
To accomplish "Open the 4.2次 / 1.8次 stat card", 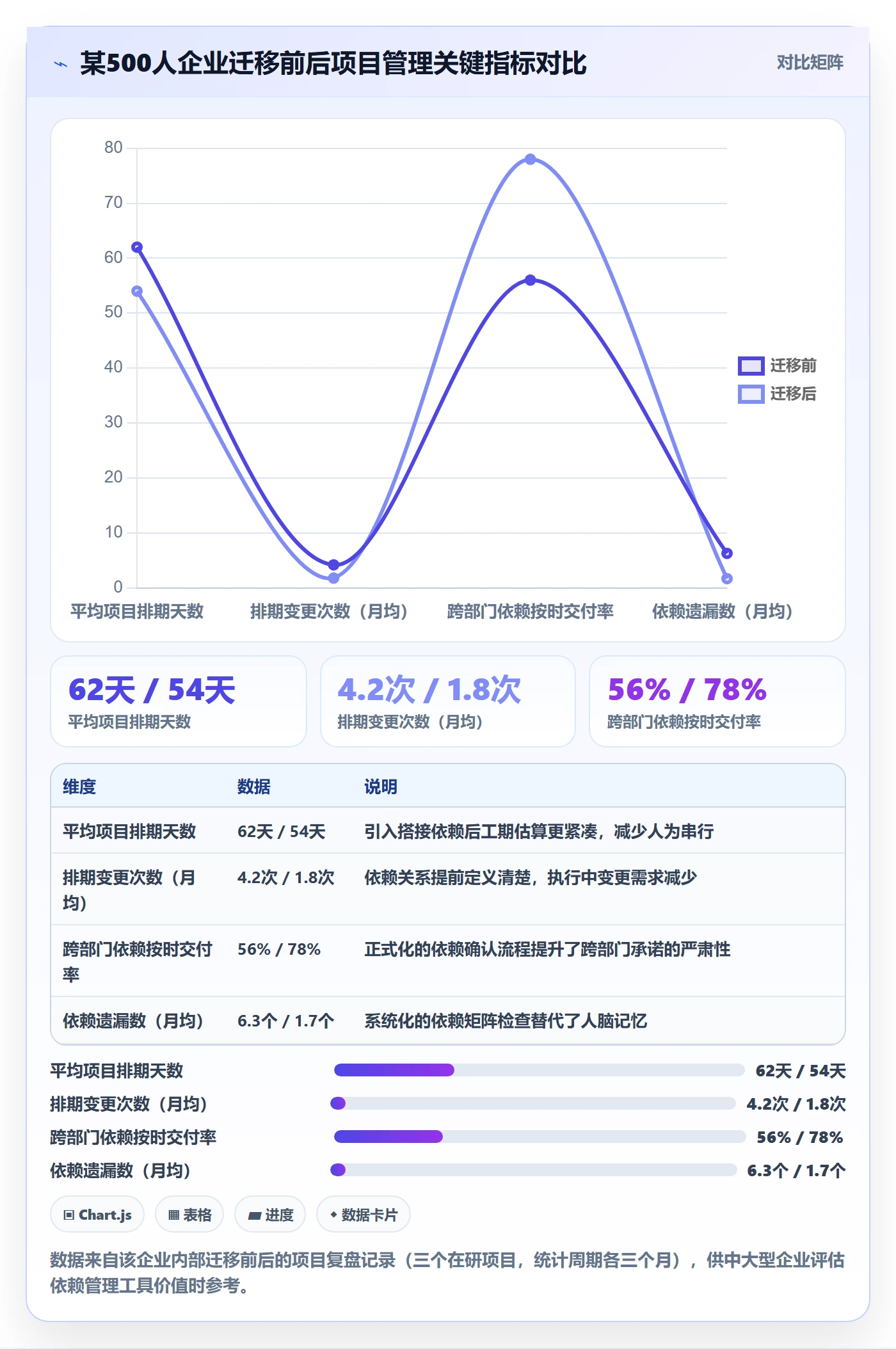I will click(x=448, y=701).
